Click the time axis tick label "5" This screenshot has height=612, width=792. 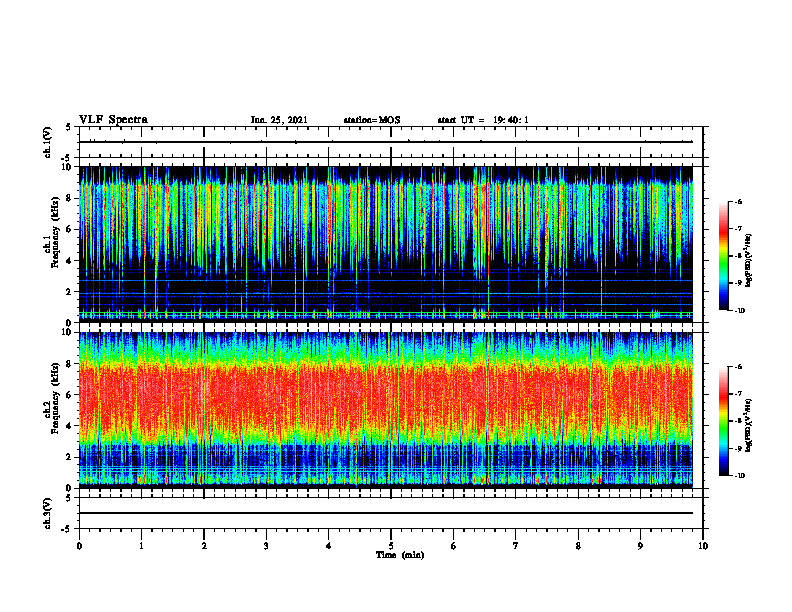[x=391, y=546]
